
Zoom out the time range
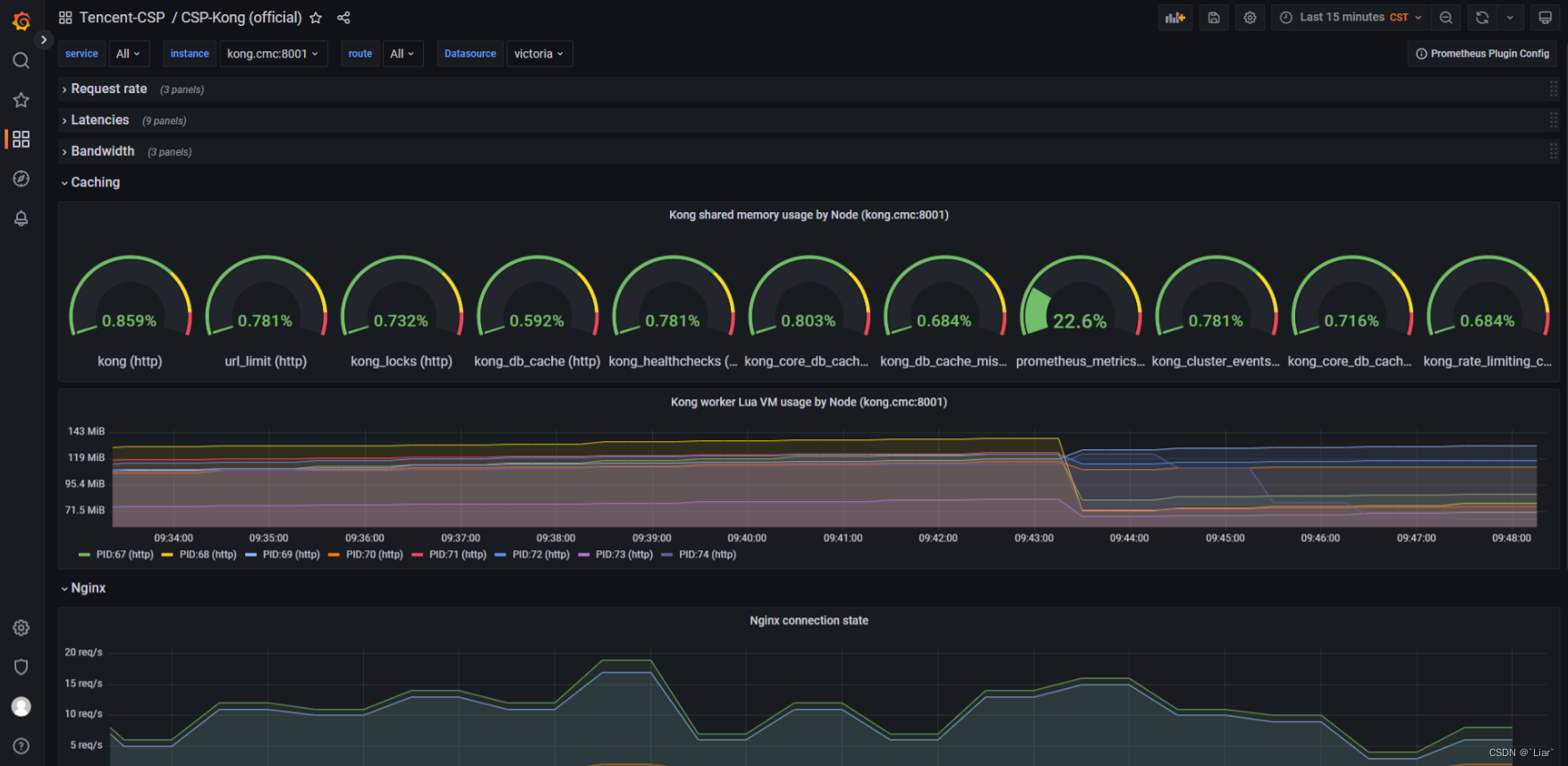coord(1445,17)
